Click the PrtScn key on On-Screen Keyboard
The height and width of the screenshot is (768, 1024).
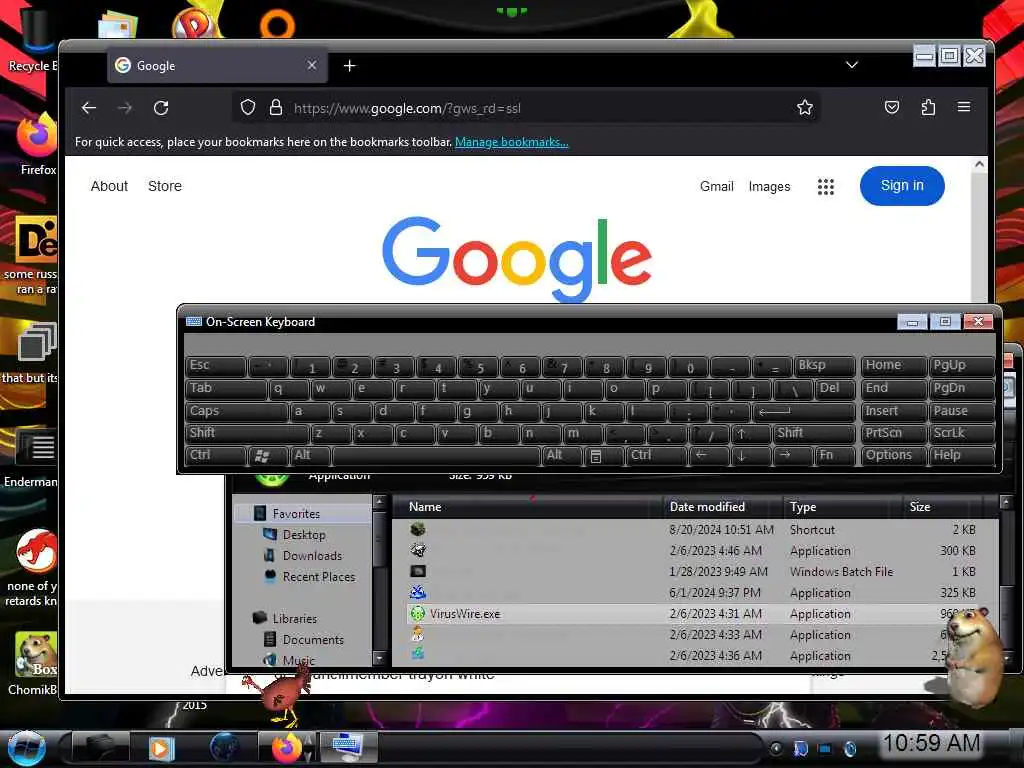(x=893, y=434)
